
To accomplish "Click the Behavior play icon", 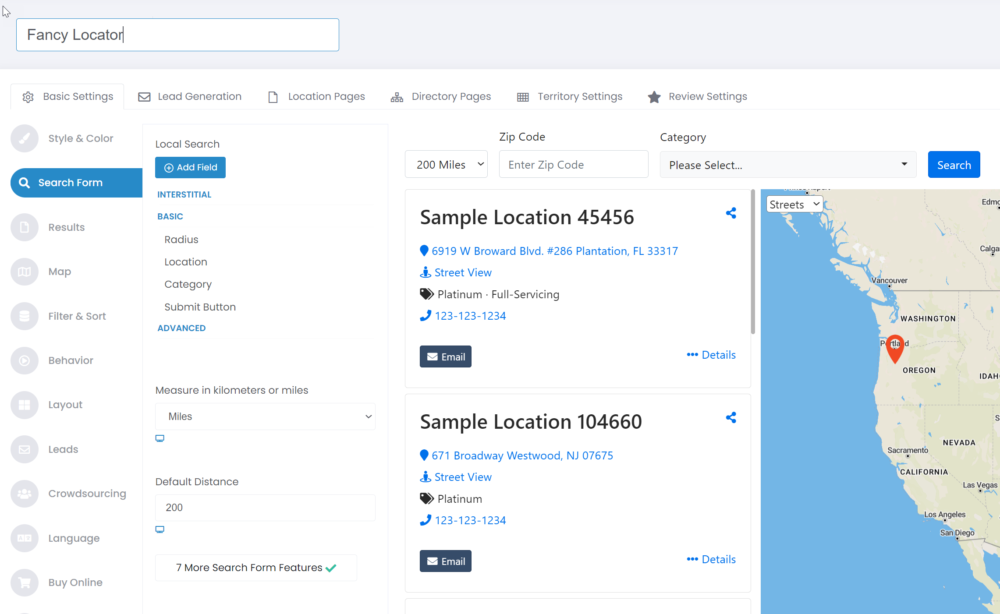I will 25,361.
